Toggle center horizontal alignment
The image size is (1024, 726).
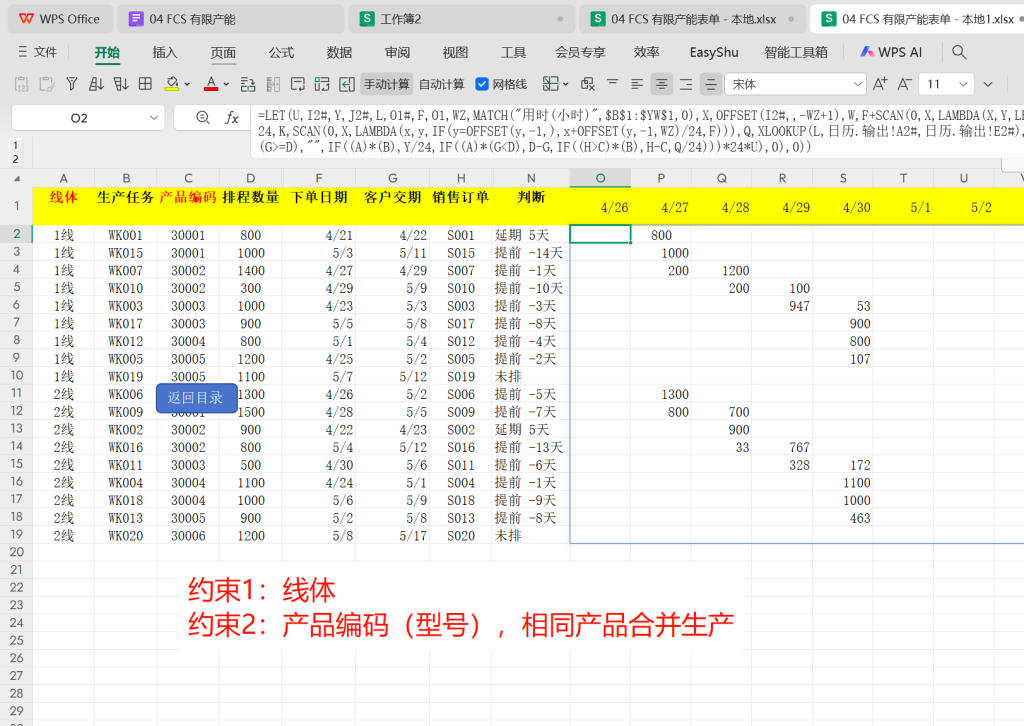[662, 84]
